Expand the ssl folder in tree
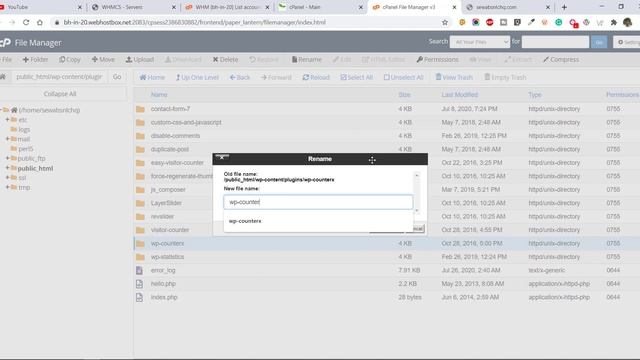 (7, 177)
